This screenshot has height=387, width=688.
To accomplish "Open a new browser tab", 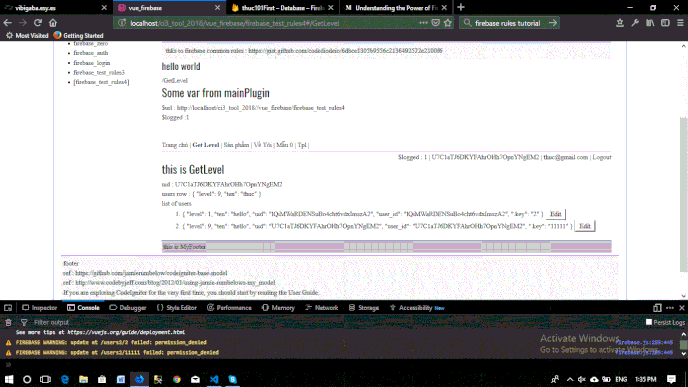I will point(461,7).
